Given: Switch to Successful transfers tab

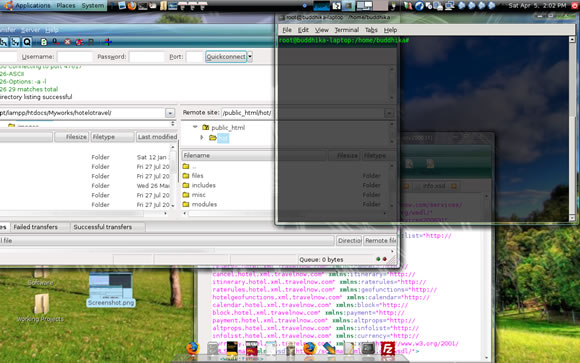Looking at the screenshot, I should click(102, 227).
